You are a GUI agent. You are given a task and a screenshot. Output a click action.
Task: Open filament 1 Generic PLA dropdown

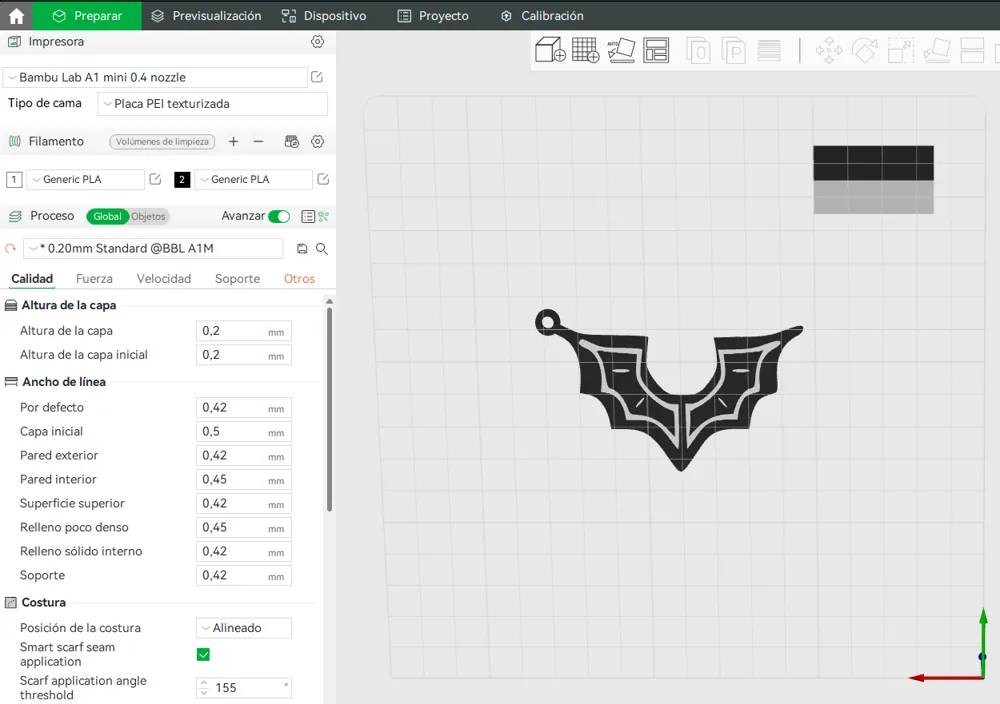click(x=85, y=179)
